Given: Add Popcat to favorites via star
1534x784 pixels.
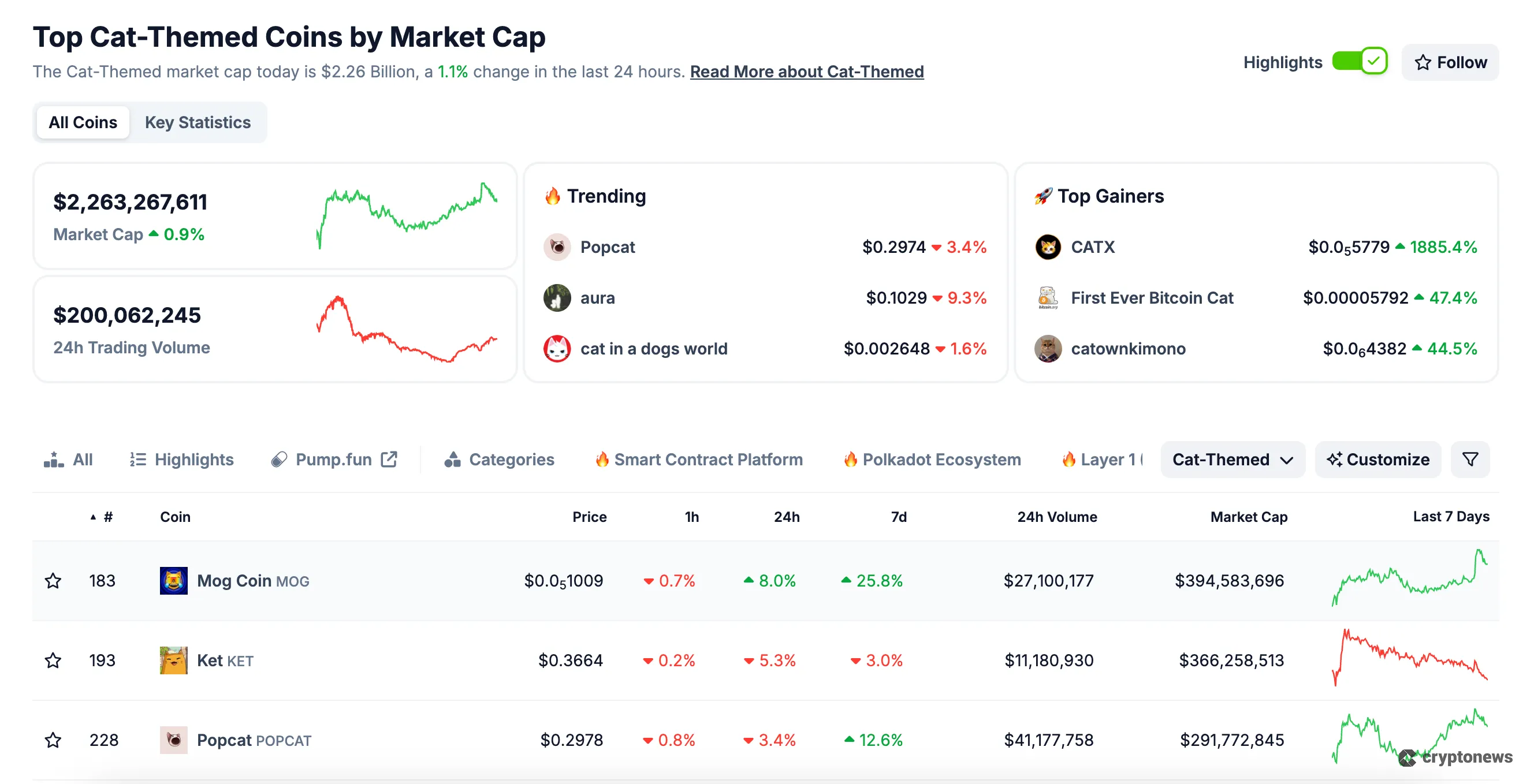Looking at the screenshot, I should pos(53,741).
